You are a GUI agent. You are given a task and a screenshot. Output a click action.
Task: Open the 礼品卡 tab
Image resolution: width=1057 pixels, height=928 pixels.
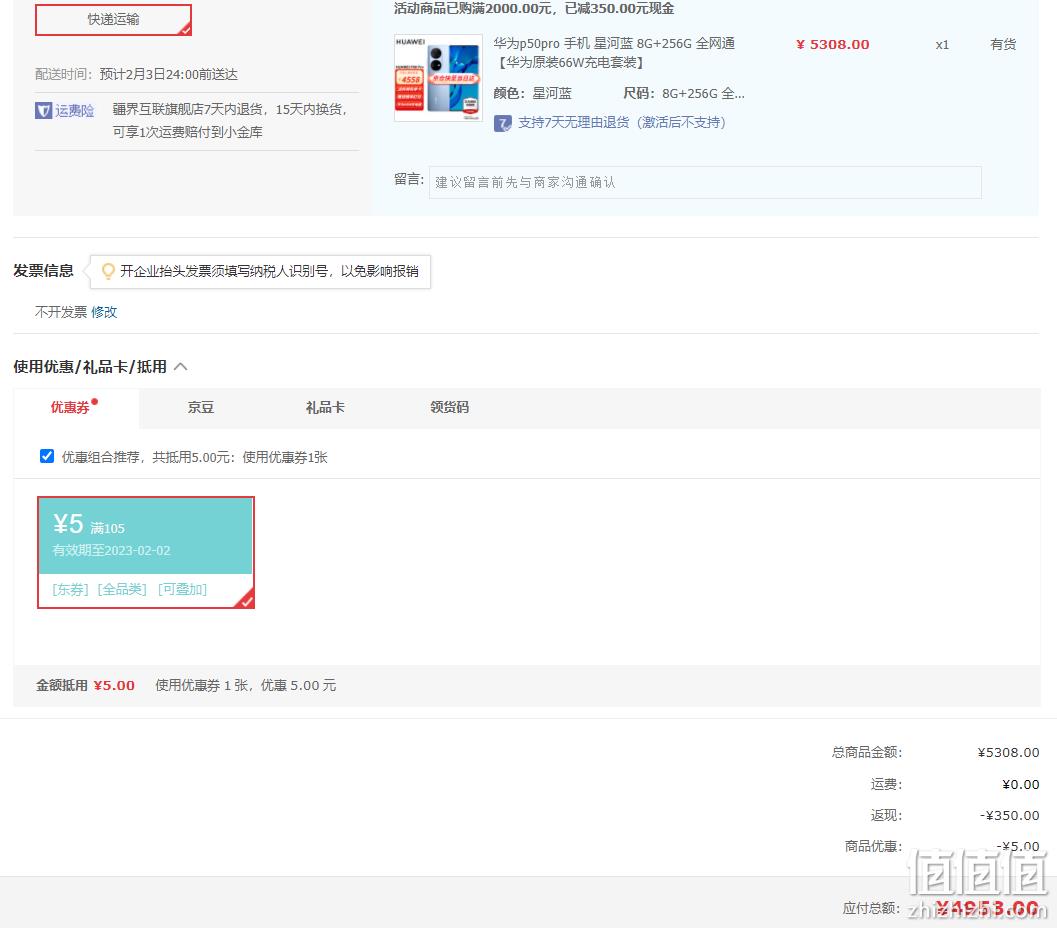[325, 408]
